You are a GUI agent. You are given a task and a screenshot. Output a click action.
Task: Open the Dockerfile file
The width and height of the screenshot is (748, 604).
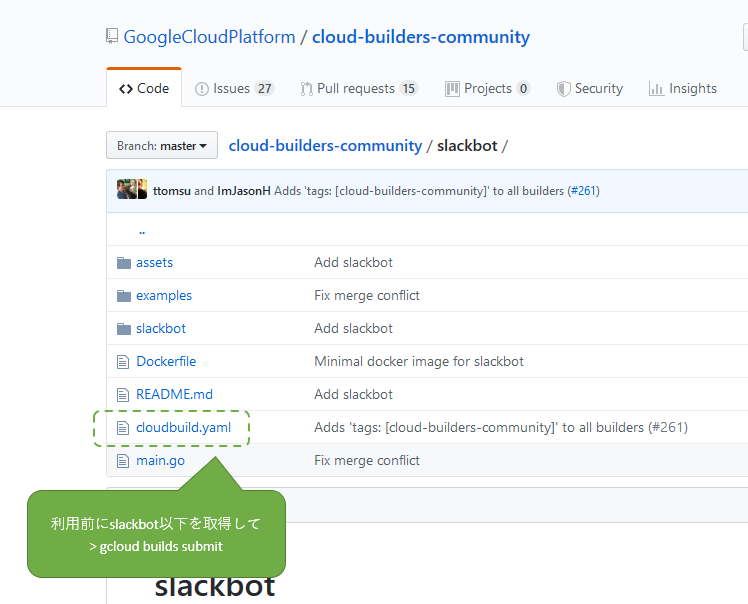click(166, 361)
